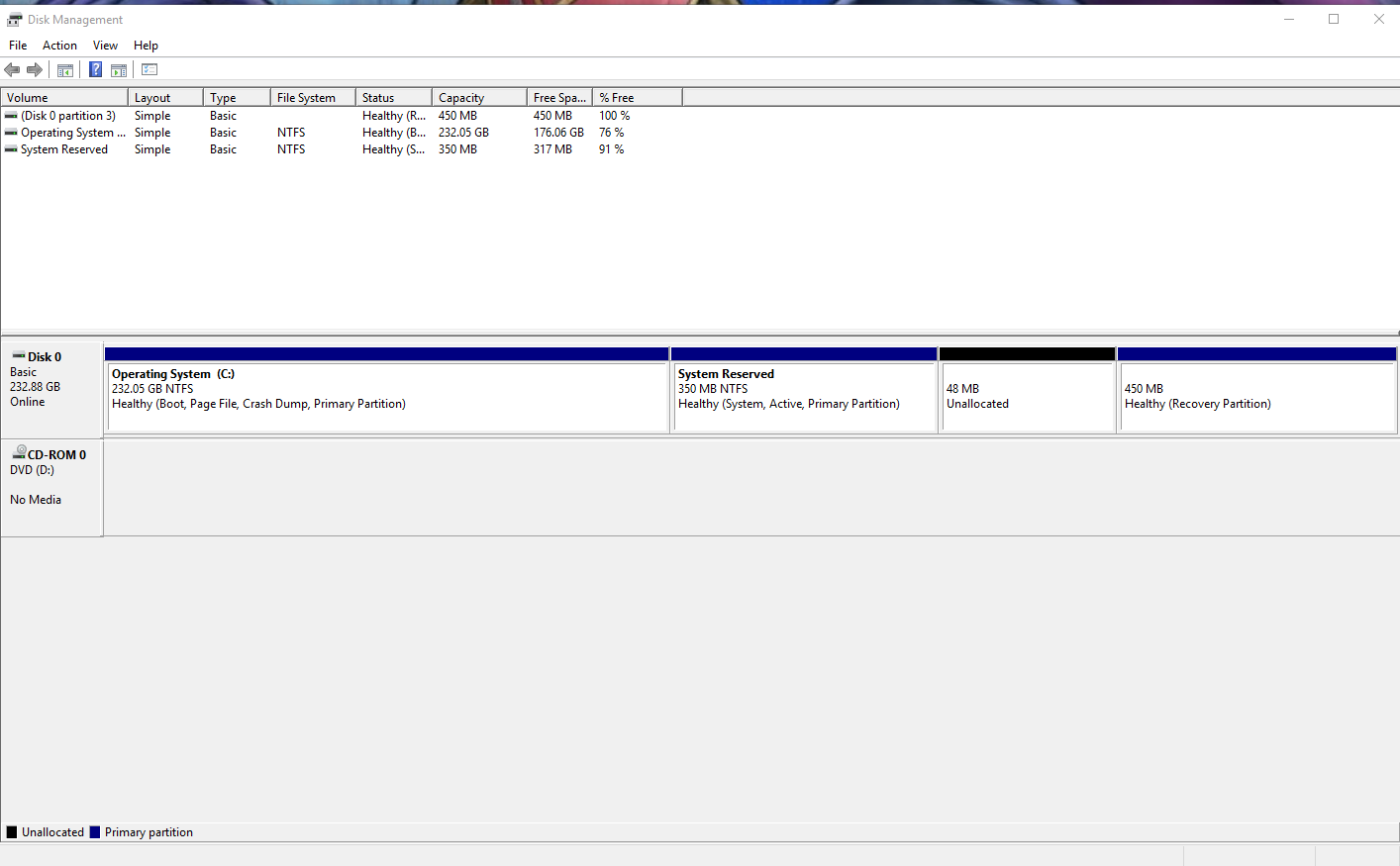Select the Operating System volume drive icon
The image size is (1400, 866).
tap(11, 133)
